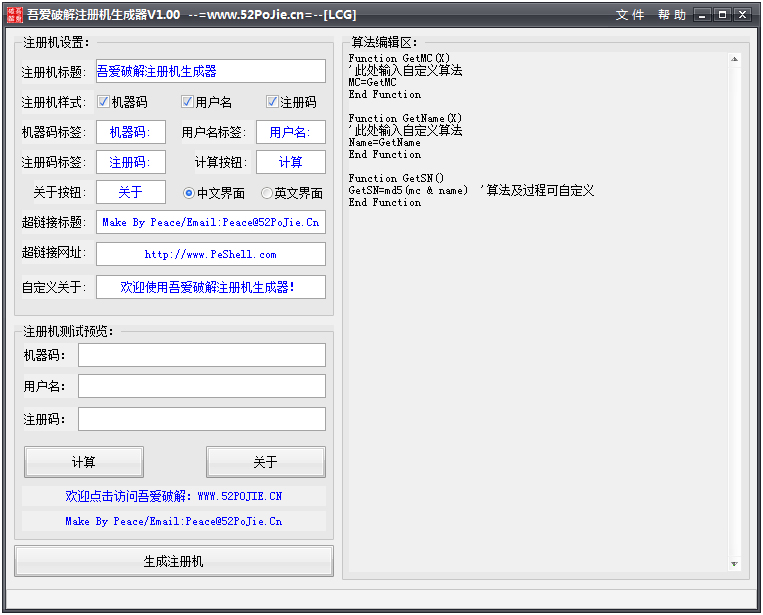The height and width of the screenshot is (615, 763).
Task: Click scroll-down arrow in algorithm editor
Action: (x=734, y=565)
